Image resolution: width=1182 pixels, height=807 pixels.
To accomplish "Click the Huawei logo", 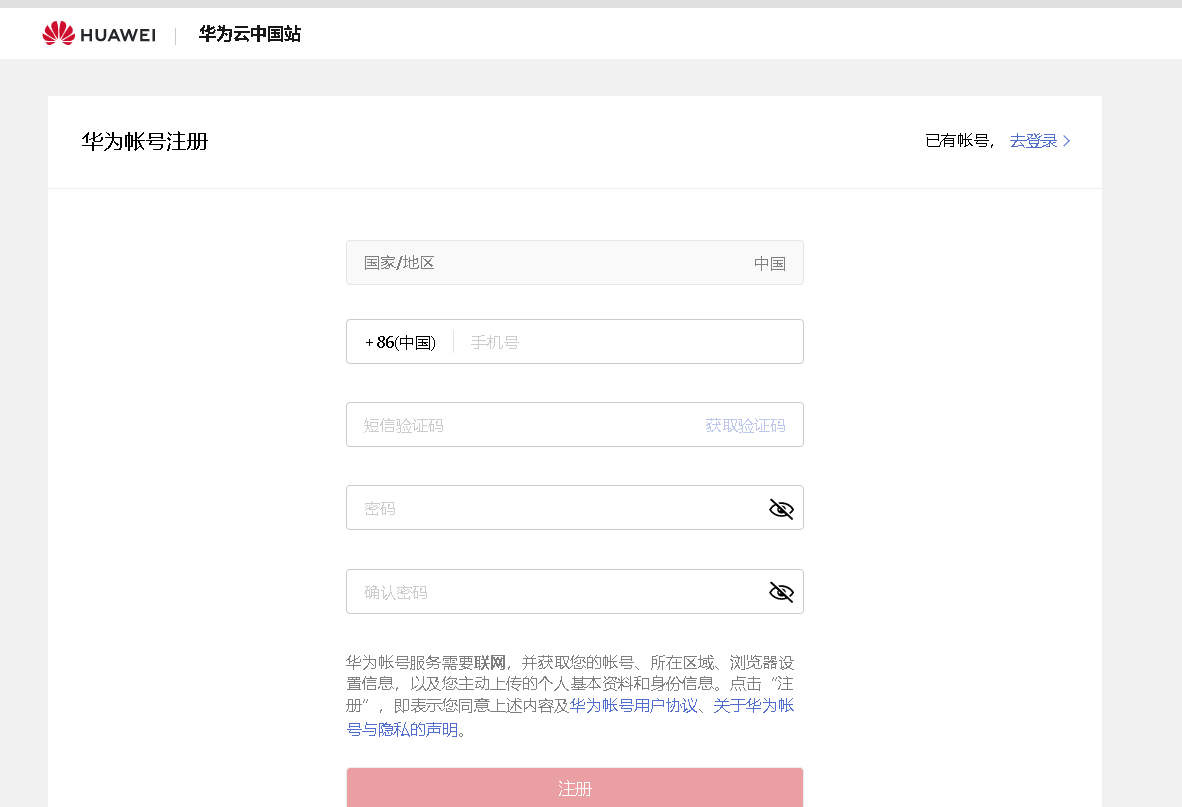I will pos(99,34).
